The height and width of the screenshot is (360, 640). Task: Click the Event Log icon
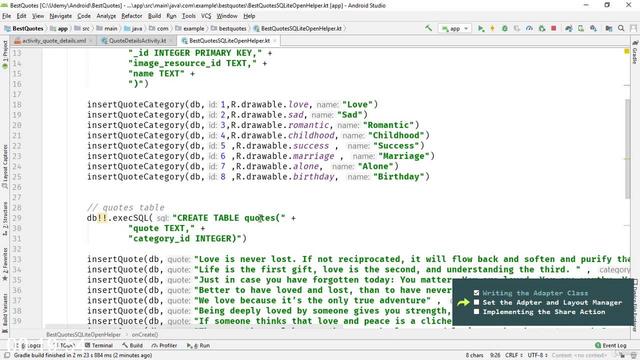[x=598, y=345]
